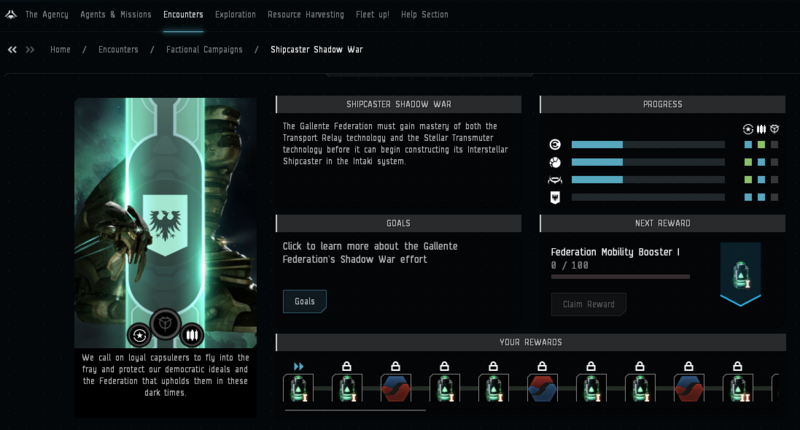Click the Agency logo icon in the top bar

pyautogui.click(x=11, y=15)
